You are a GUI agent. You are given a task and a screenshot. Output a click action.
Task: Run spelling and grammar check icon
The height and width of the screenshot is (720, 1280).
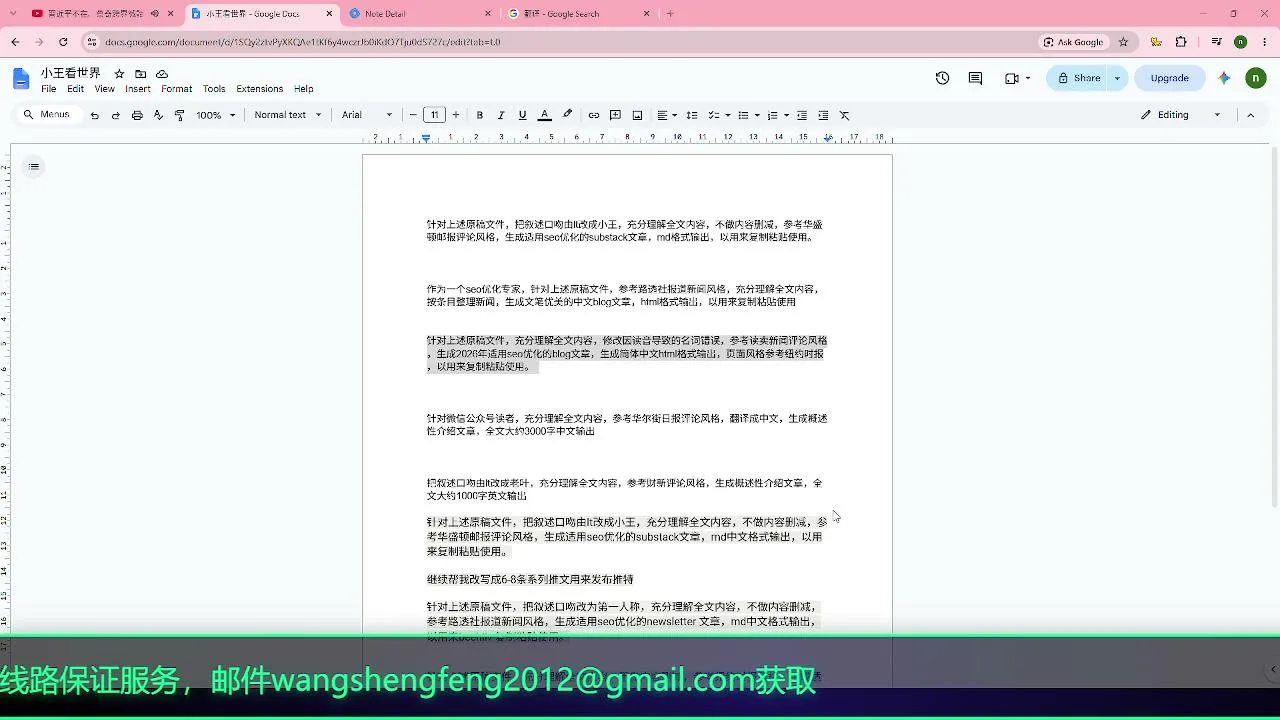tap(158, 115)
